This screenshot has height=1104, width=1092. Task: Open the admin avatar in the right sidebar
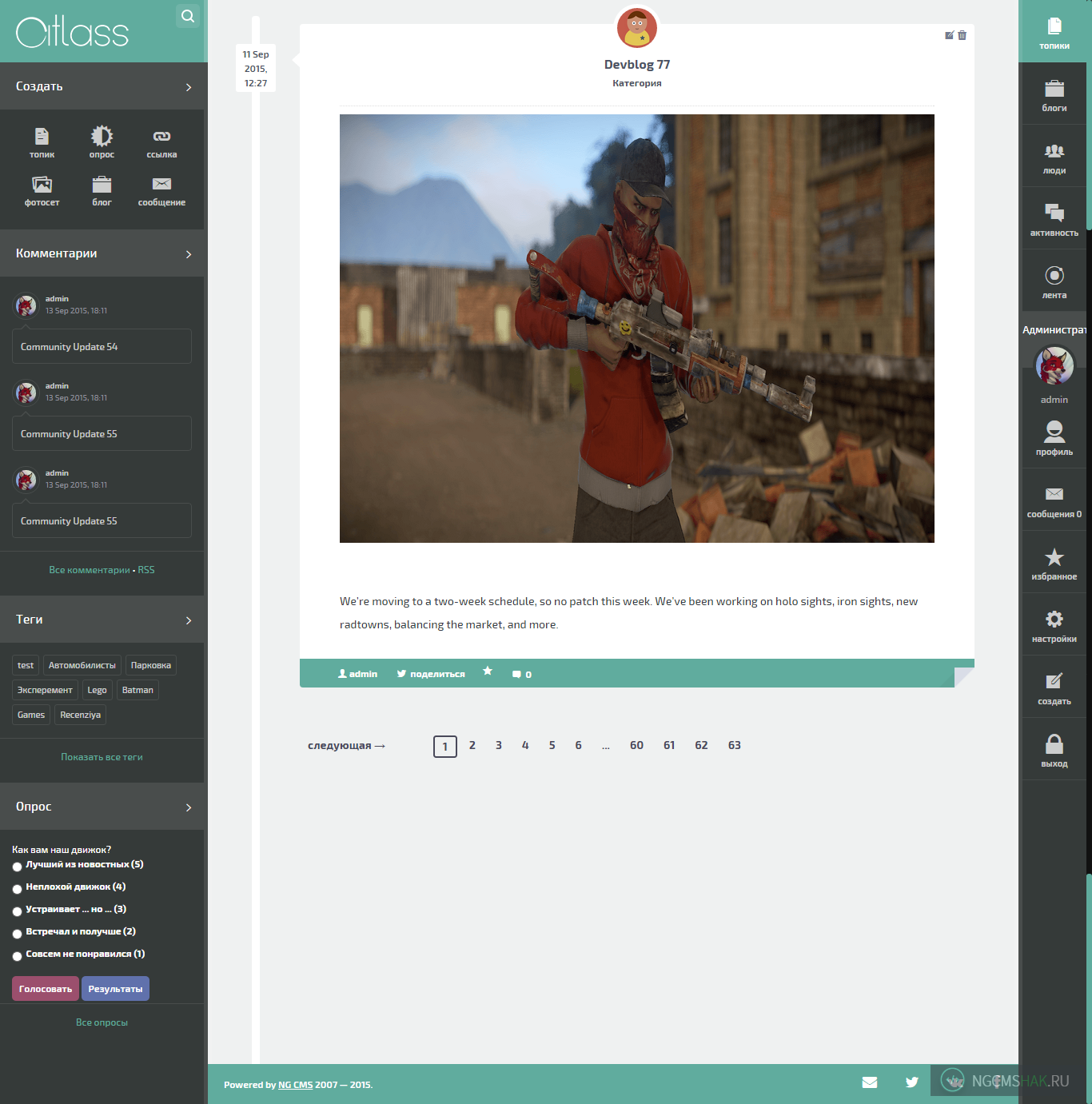tap(1054, 366)
